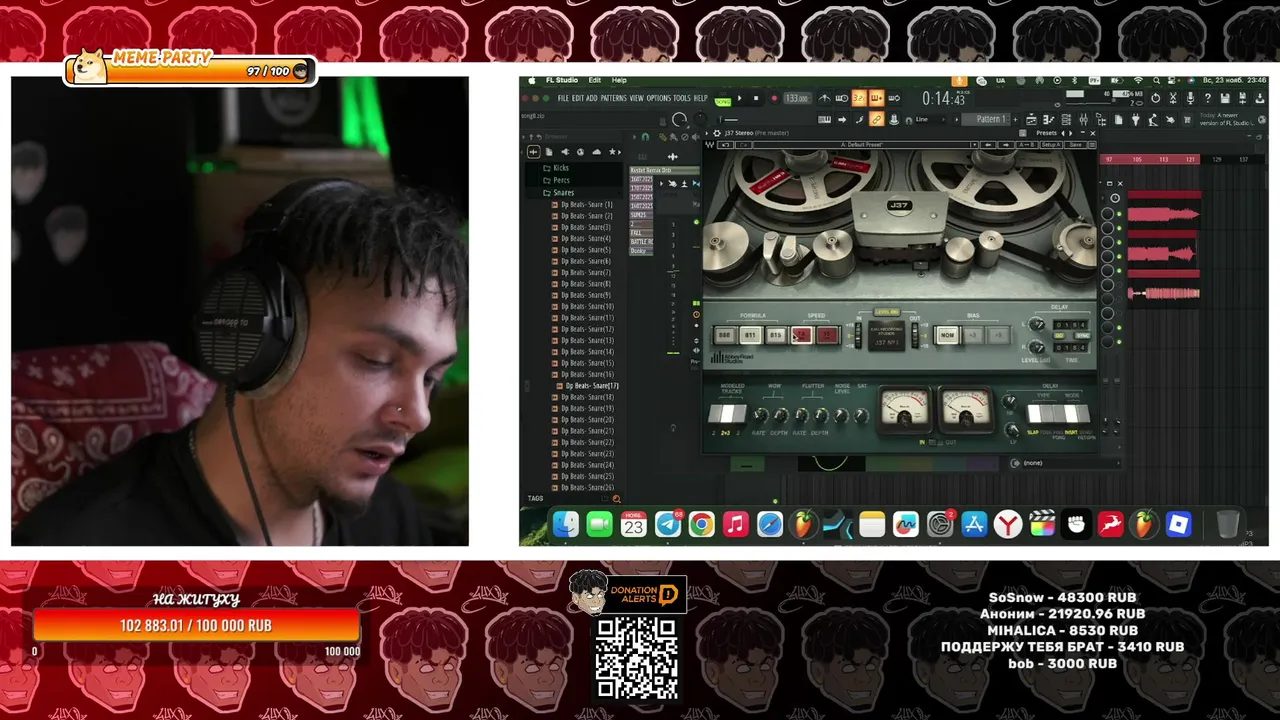Viewport: 1280px width, 720px height.
Task: Click the red Record button in transport
Action: point(772,98)
